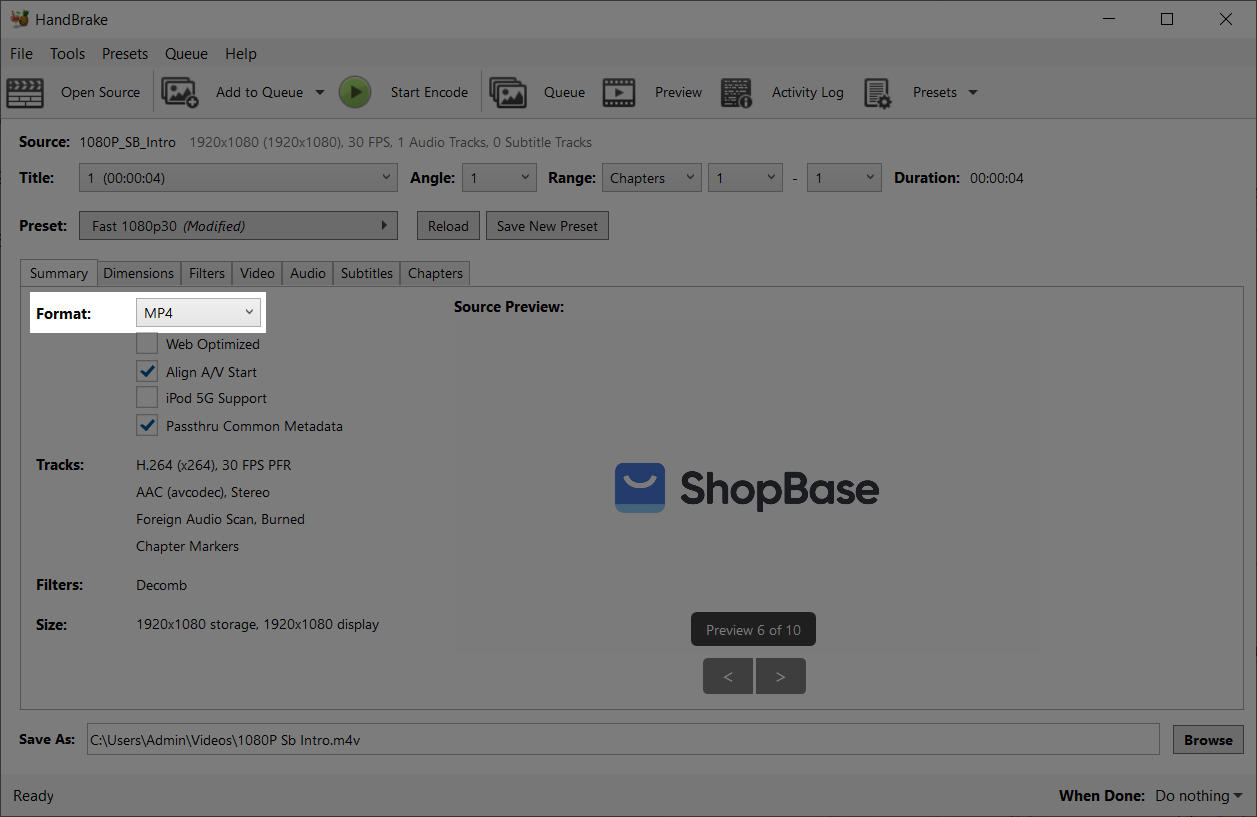Click the green Start Encode play icon
The image size is (1257, 817).
coord(354,92)
